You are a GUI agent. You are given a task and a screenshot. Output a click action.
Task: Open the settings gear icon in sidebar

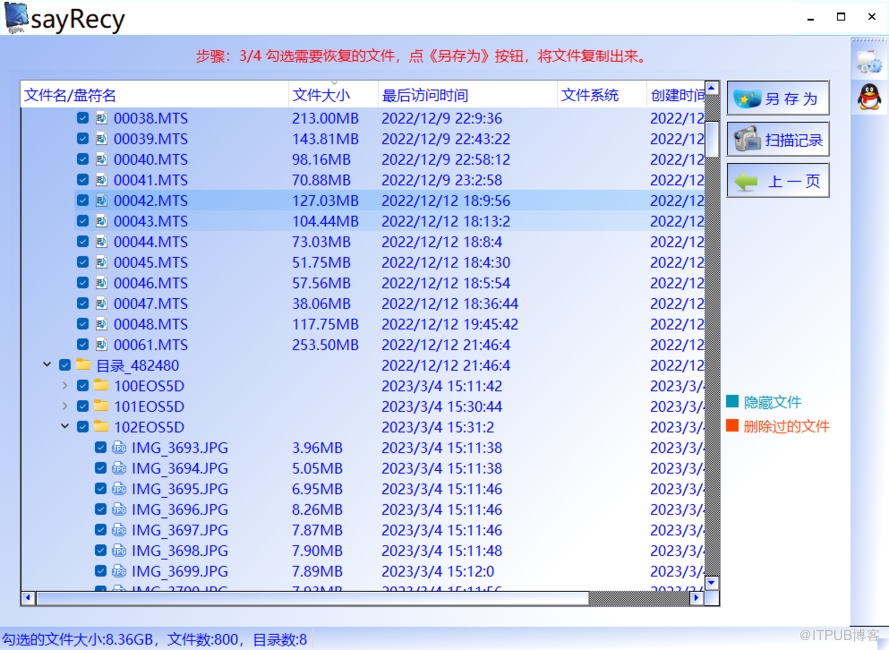coord(869,62)
